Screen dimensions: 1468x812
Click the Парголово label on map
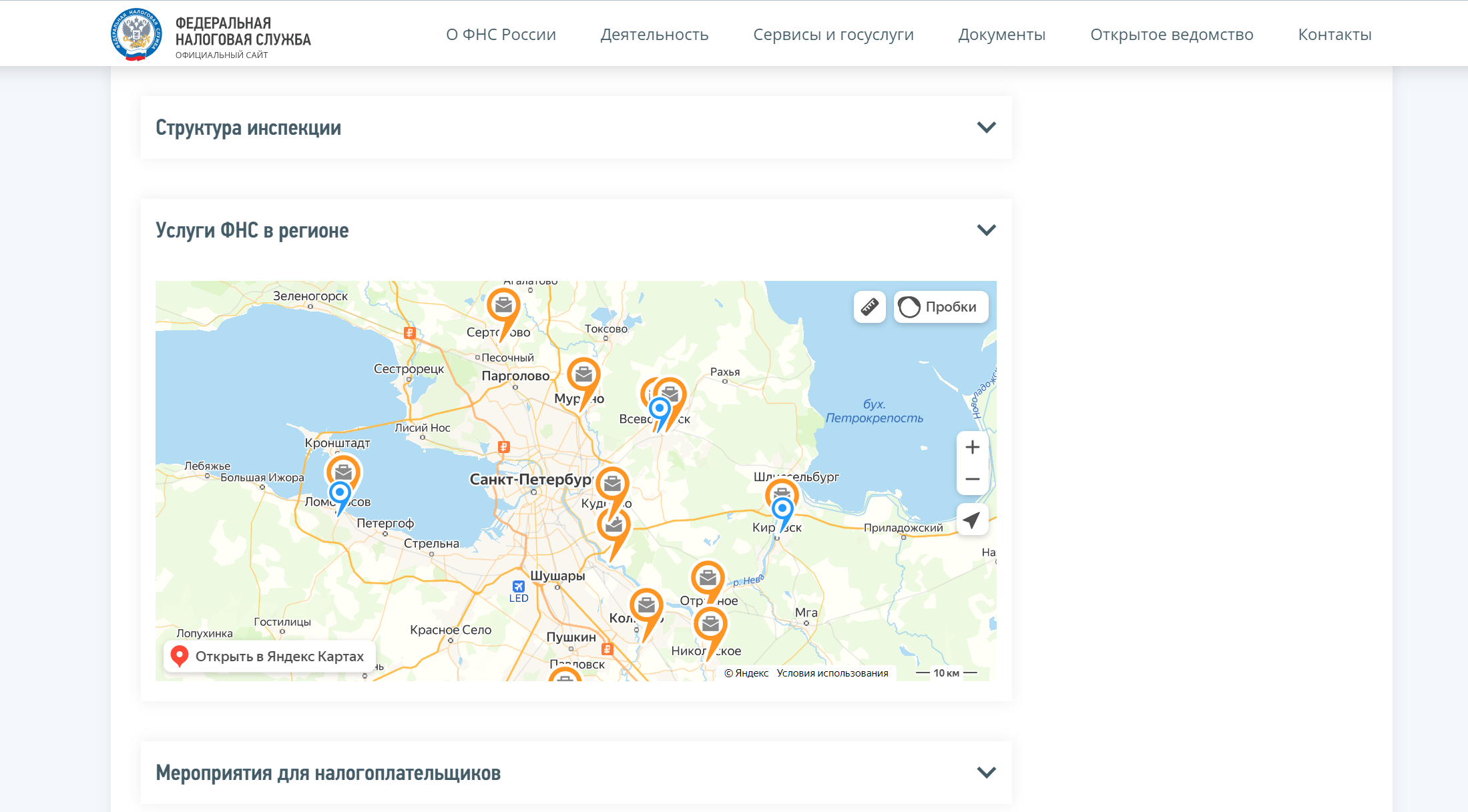click(x=515, y=376)
